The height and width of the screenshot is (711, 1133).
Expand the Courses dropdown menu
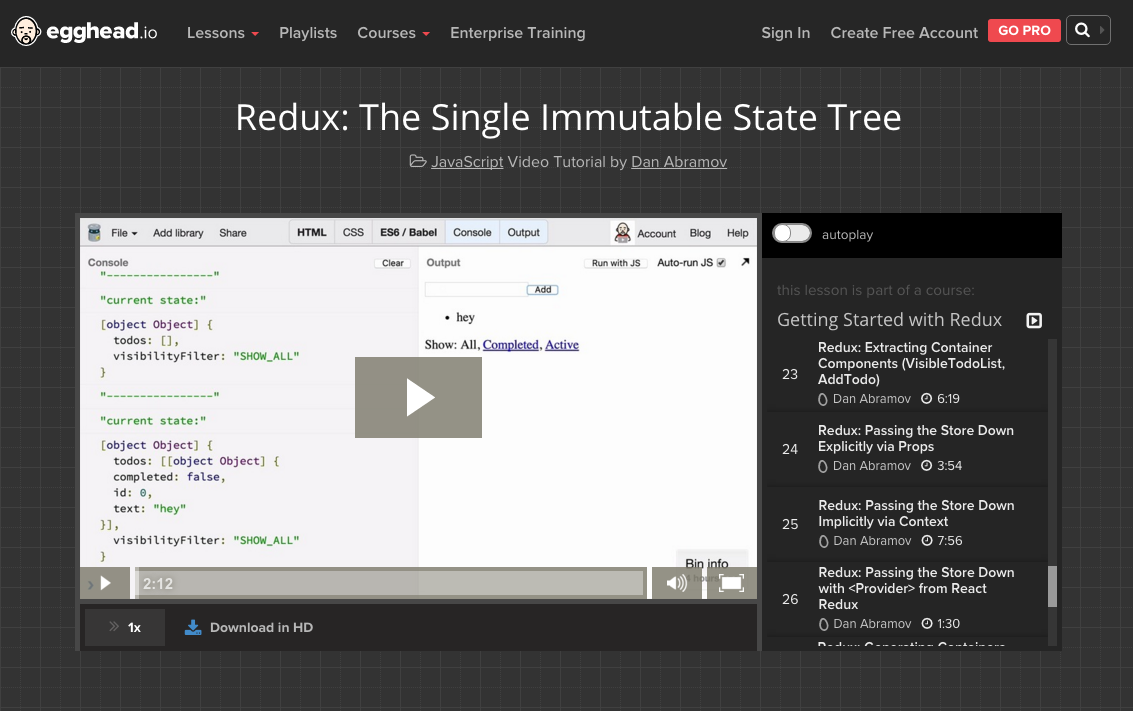coord(394,33)
